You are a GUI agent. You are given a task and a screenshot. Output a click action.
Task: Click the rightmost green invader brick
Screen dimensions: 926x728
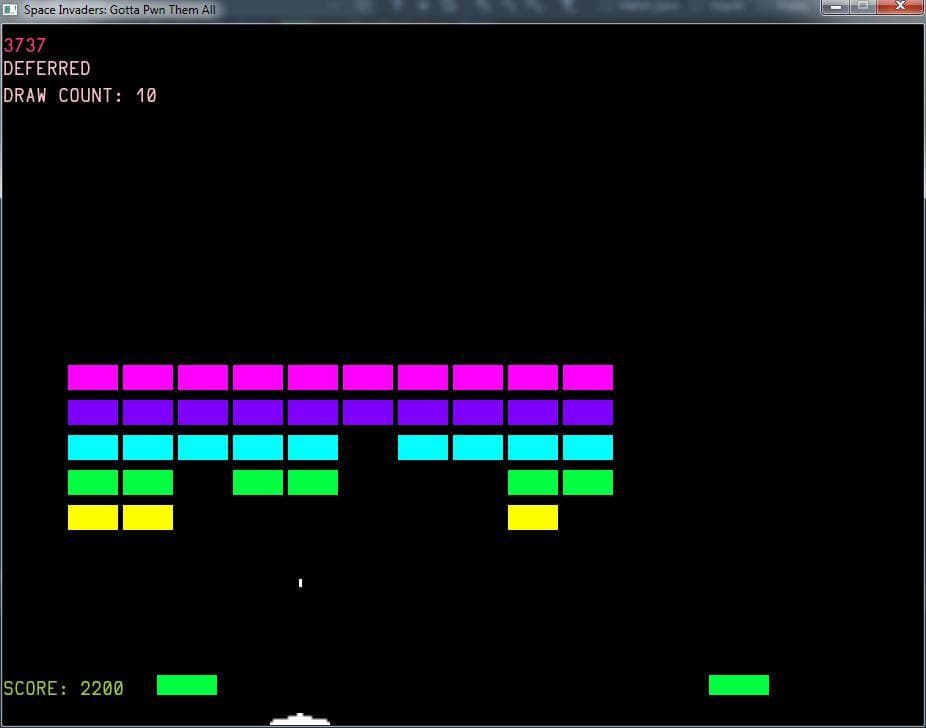coord(588,482)
